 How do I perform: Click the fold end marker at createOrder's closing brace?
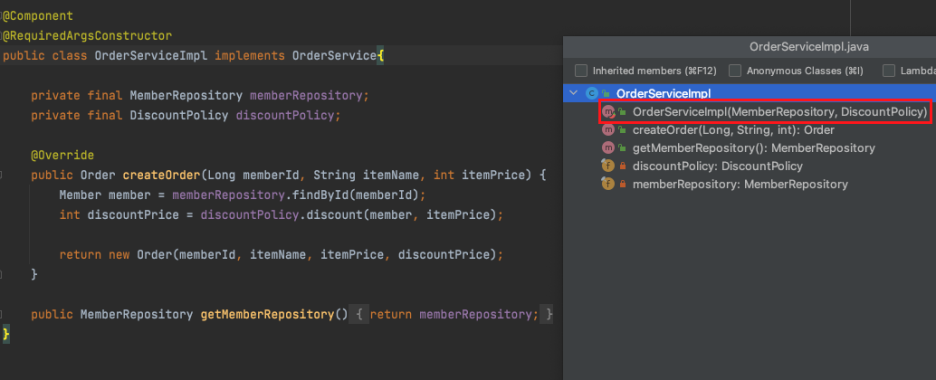pyautogui.click(x=1, y=274)
